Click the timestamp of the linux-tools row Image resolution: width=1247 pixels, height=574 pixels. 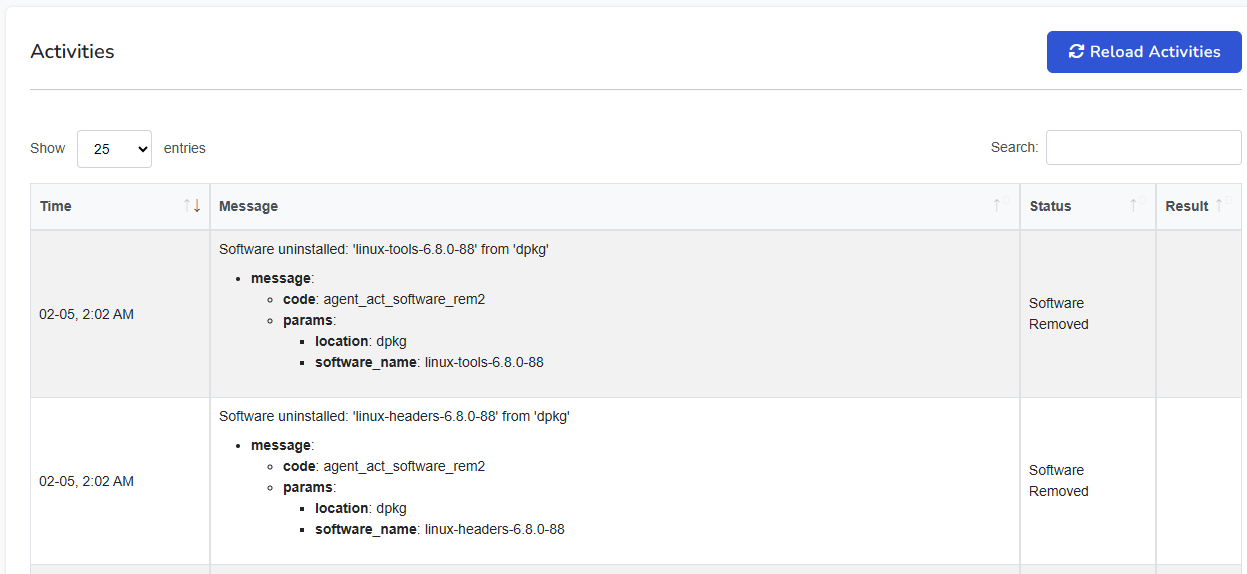pos(86,314)
